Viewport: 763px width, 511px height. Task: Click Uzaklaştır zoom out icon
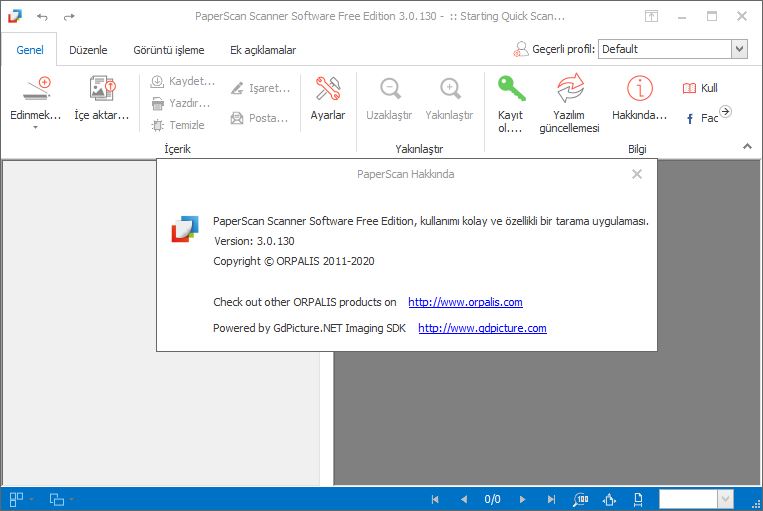390,89
